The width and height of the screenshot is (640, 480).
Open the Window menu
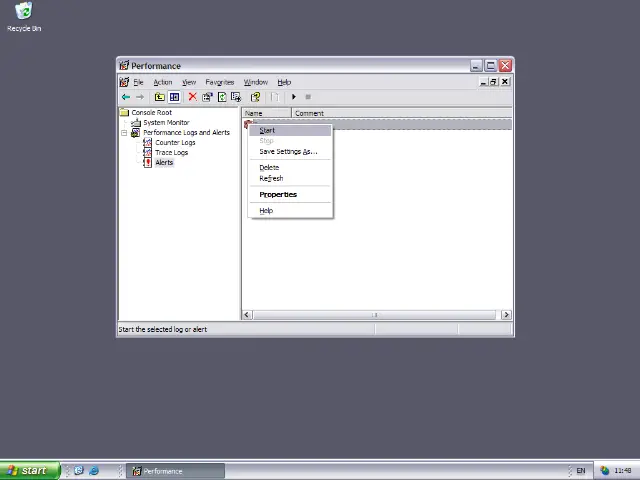256,82
